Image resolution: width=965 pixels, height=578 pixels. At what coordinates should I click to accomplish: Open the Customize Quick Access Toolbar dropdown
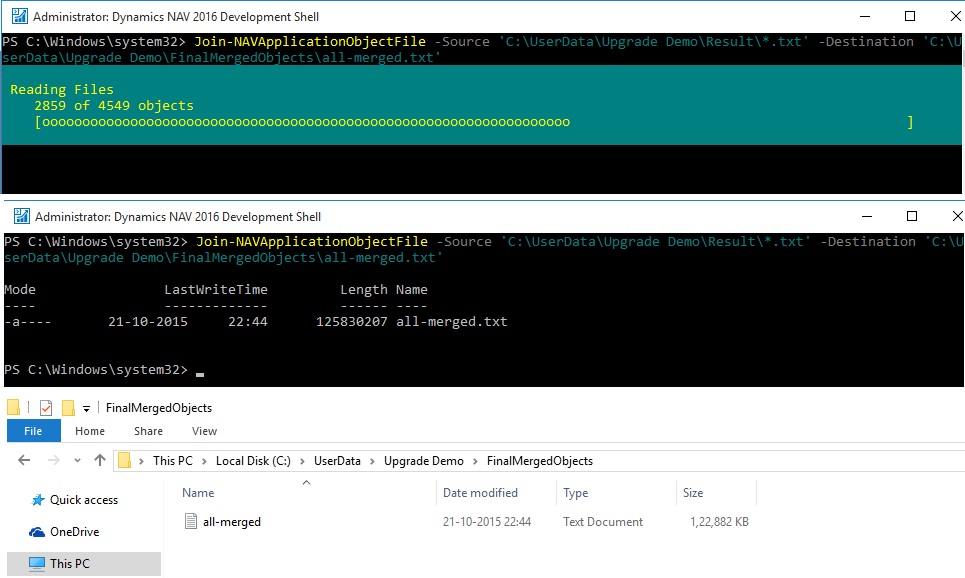[87, 408]
